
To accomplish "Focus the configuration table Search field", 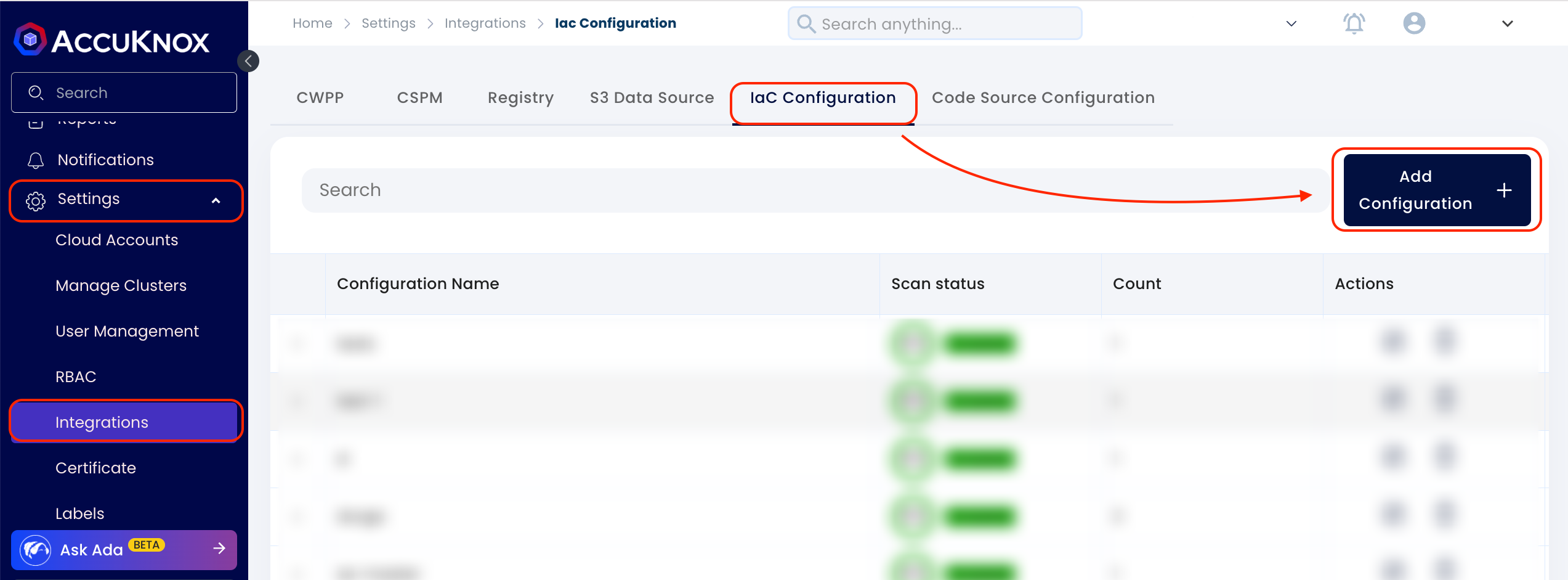I will point(814,190).
